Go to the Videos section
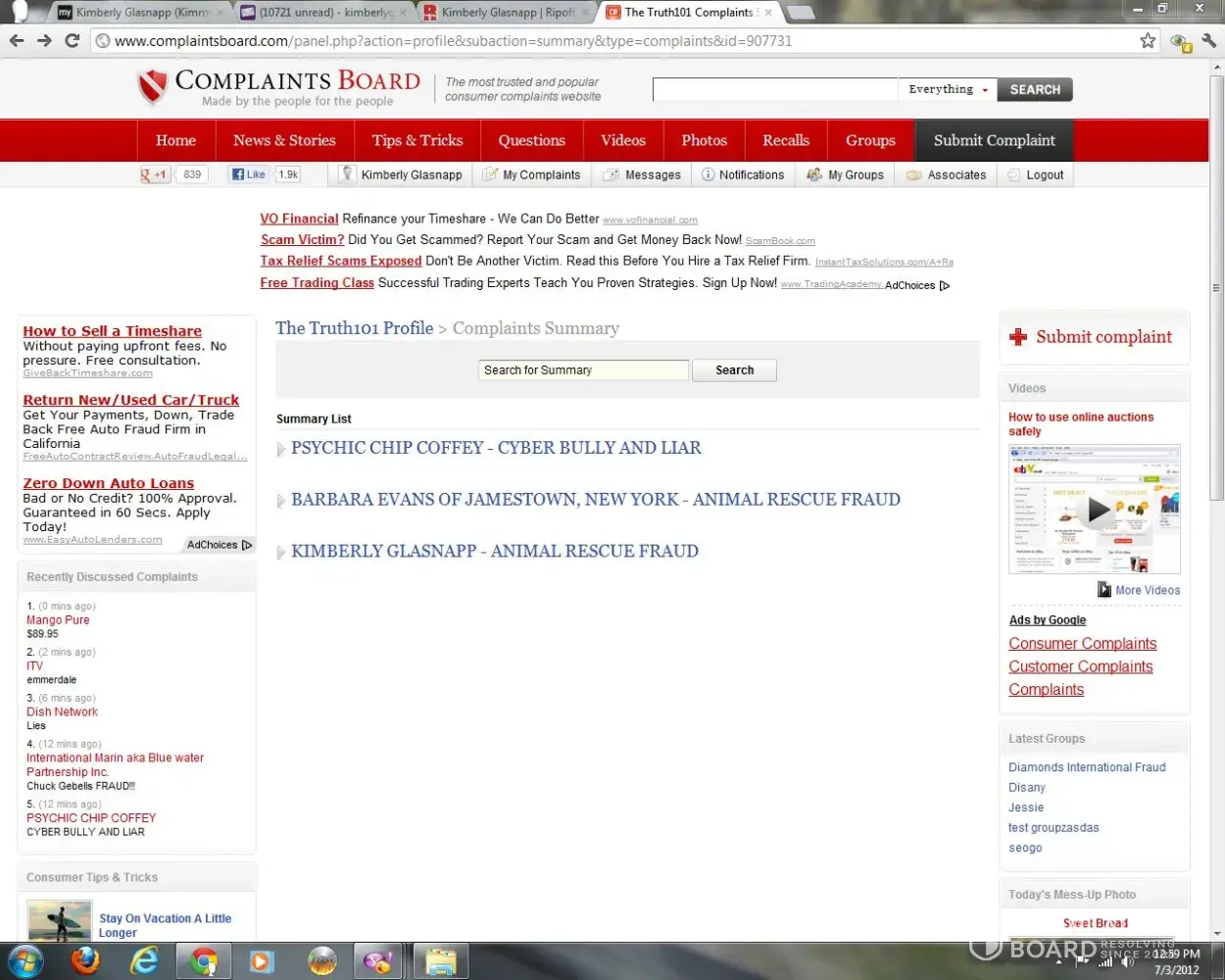The height and width of the screenshot is (980, 1225). point(623,140)
